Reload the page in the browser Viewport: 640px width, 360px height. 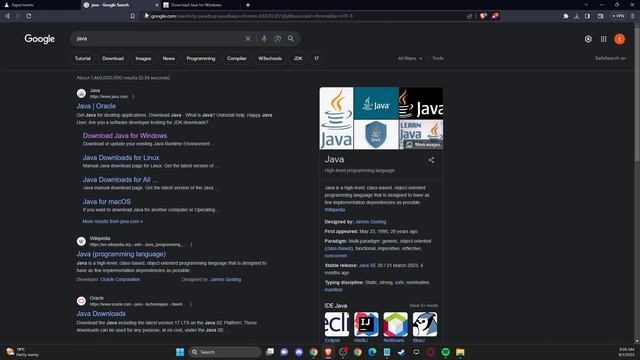(x=29, y=16)
